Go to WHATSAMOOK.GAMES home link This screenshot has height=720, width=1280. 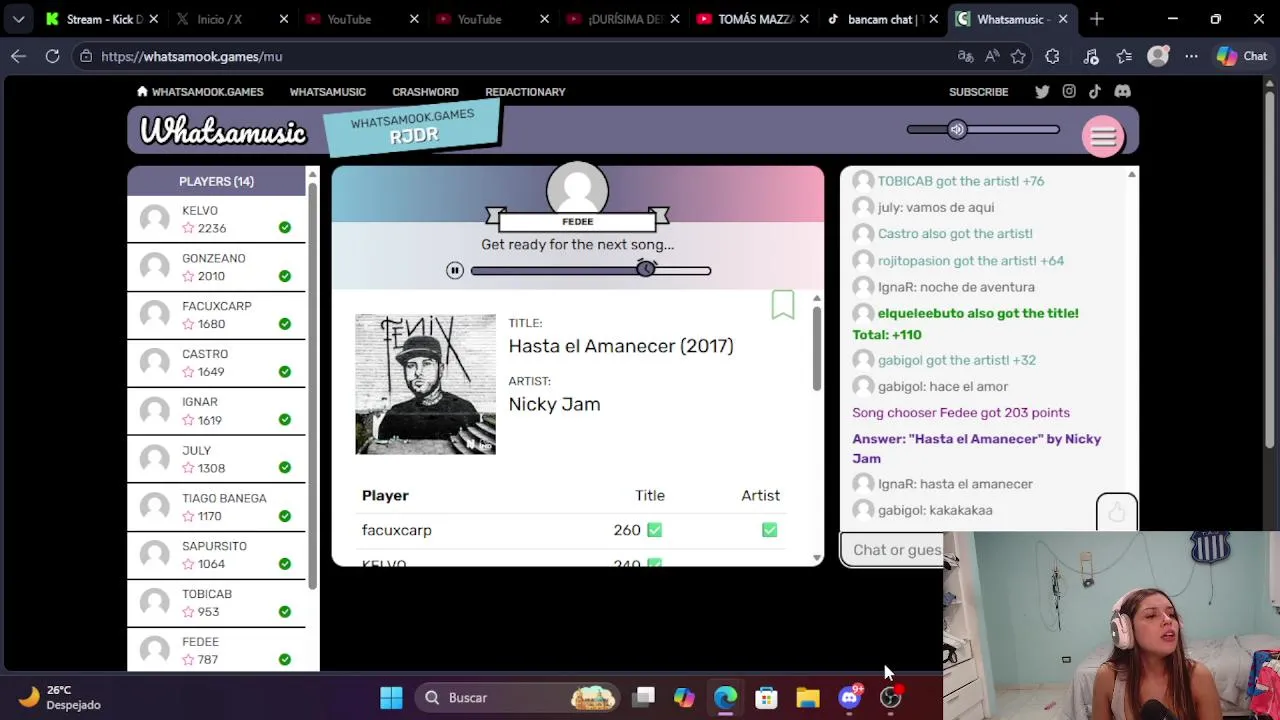(200, 92)
